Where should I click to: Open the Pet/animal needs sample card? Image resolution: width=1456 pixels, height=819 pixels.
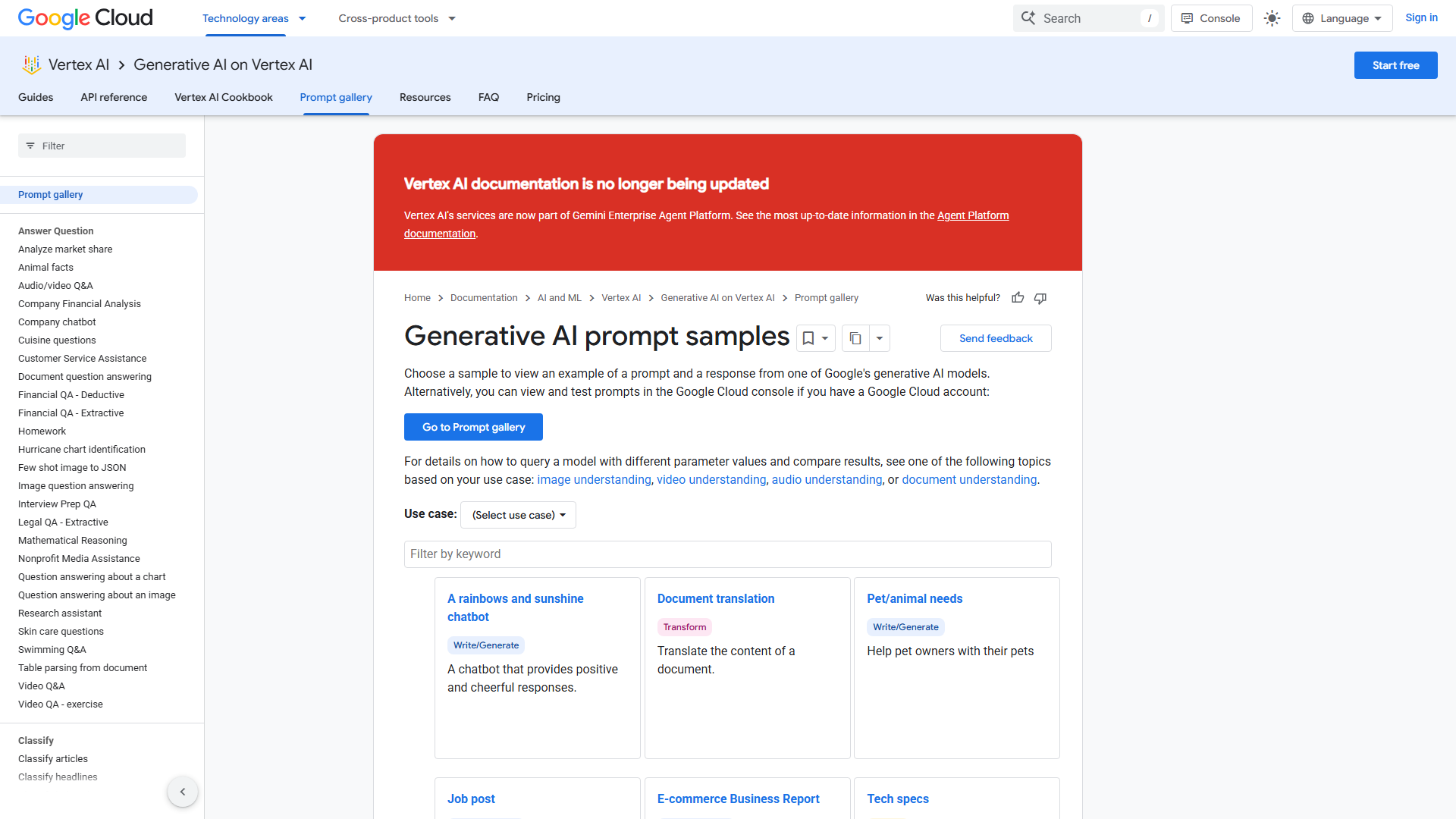(957, 668)
